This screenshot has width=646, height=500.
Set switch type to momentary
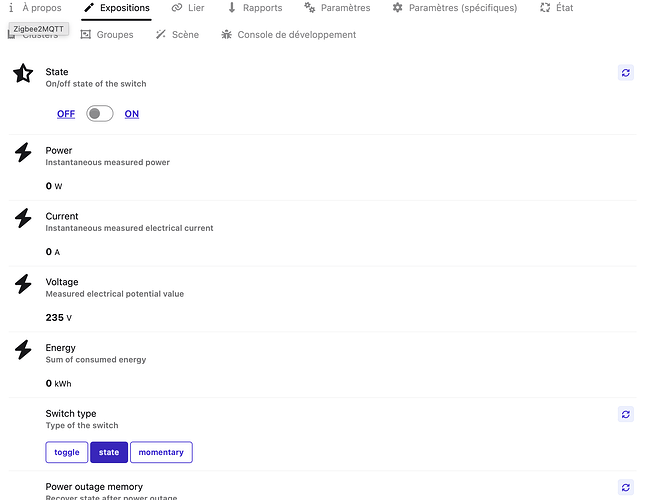pos(161,452)
